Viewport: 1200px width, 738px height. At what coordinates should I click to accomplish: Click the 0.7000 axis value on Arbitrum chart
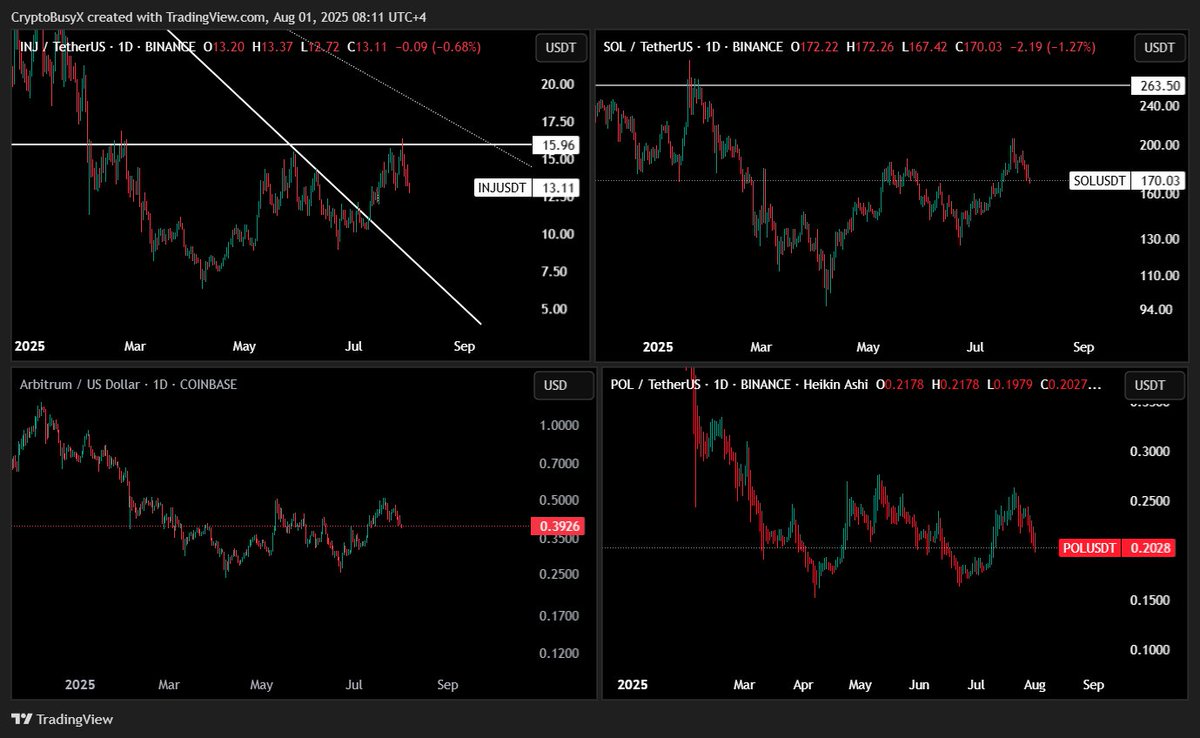click(558, 464)
